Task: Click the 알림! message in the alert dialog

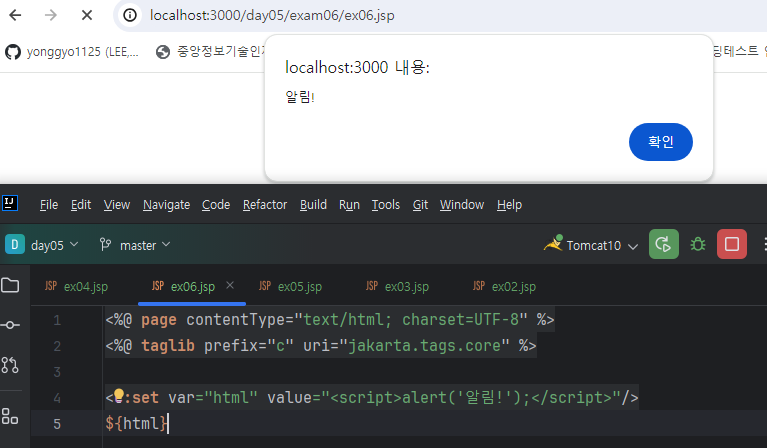Action: click(300, 97)
